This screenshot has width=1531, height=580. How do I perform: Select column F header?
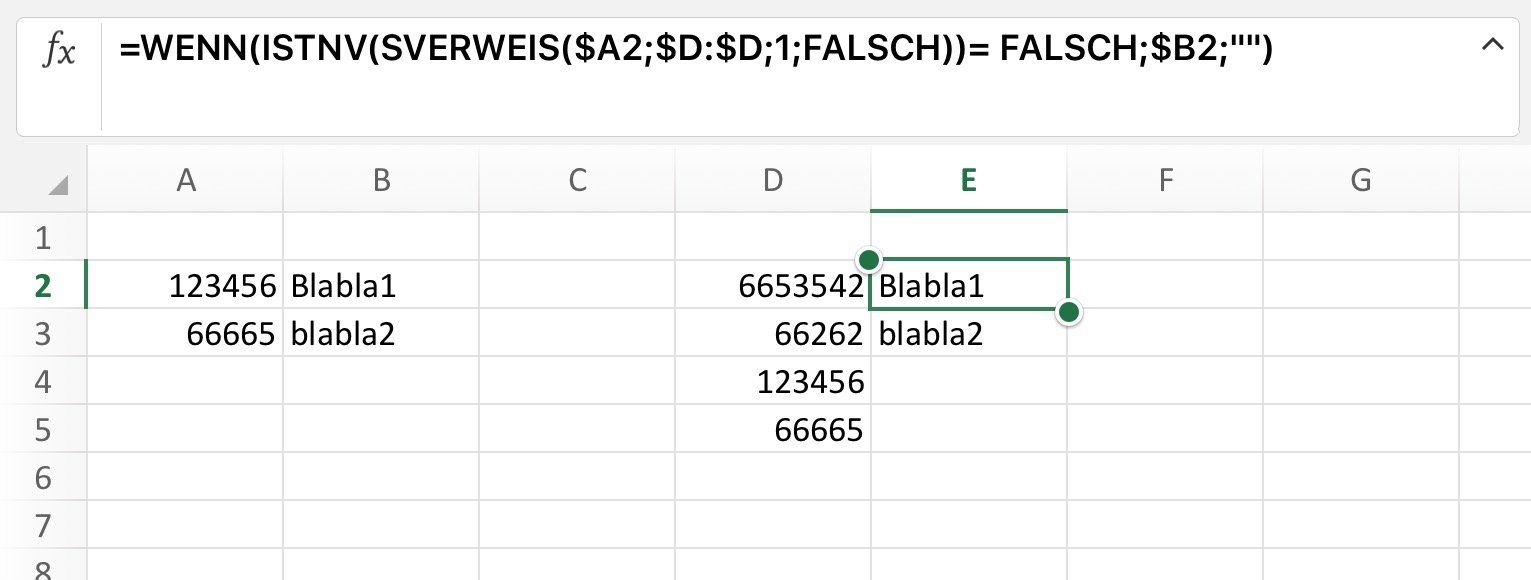pos(1165,180)
